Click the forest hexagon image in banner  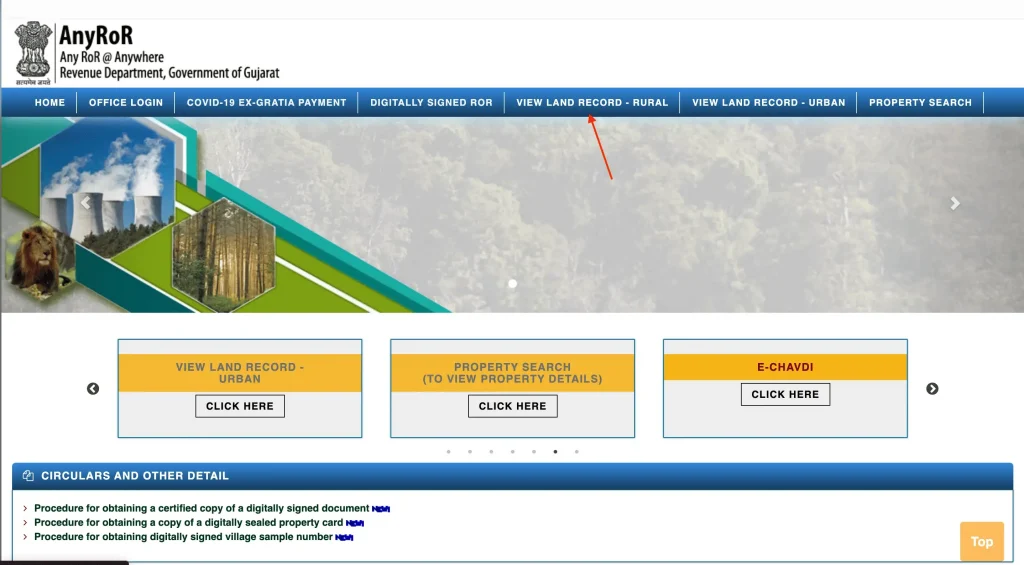(224, 255)
